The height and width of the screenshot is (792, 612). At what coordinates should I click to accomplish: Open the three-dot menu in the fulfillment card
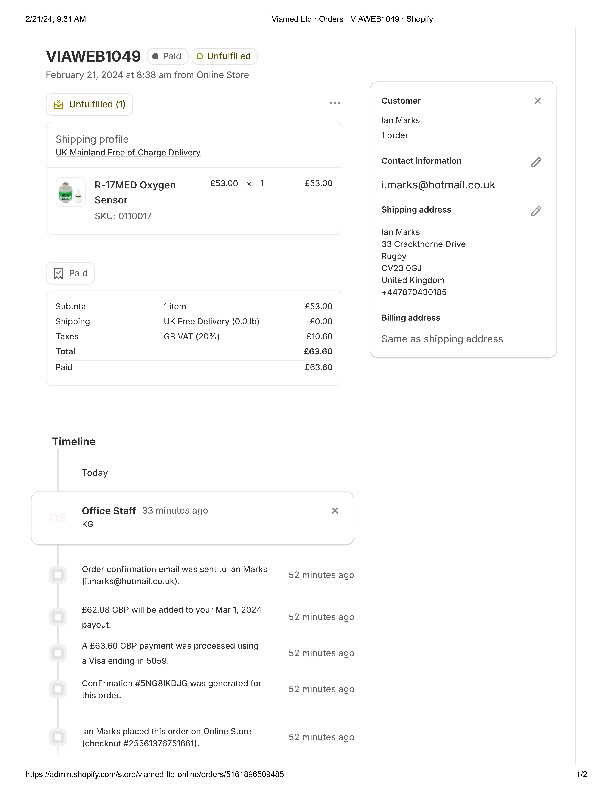pyautogui.click(x=334, y=103)
